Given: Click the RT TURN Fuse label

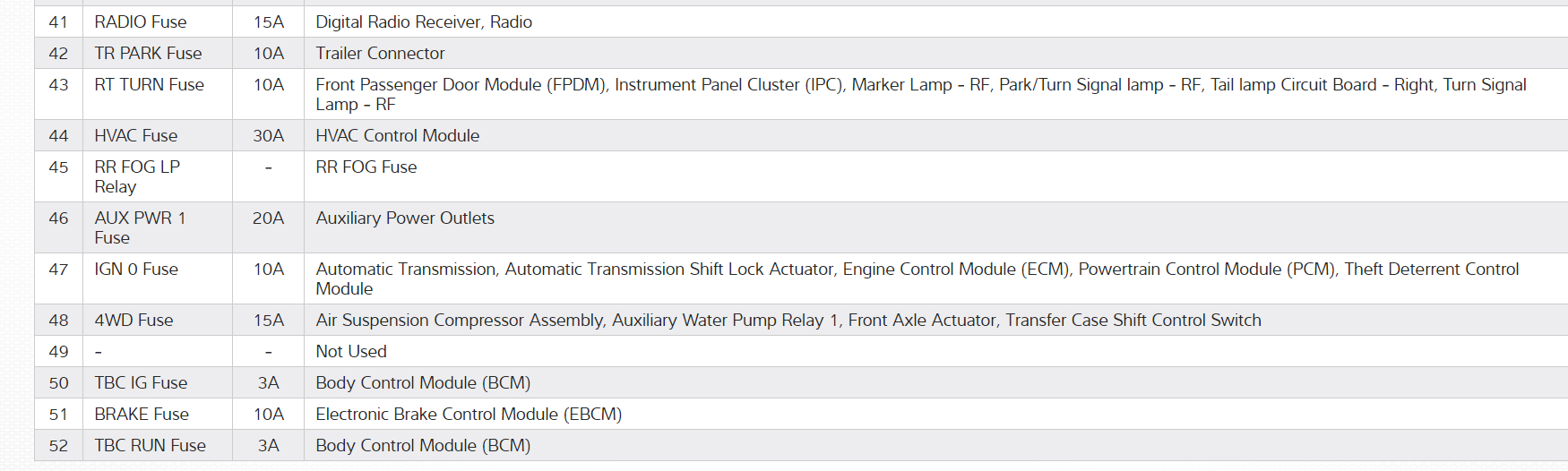Looking at the screenshot, I should click(x=149, y=85).
